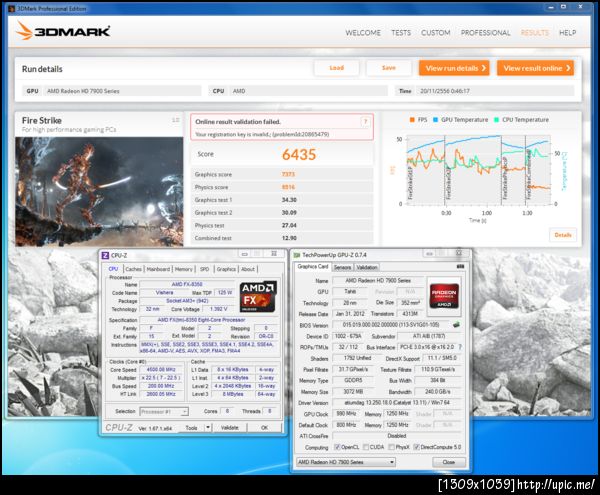Image resolution: width=600 pixels, height=495 pixels.
Task: Click the Close button in GPU-Z
Action: click(x=448, y=462)
